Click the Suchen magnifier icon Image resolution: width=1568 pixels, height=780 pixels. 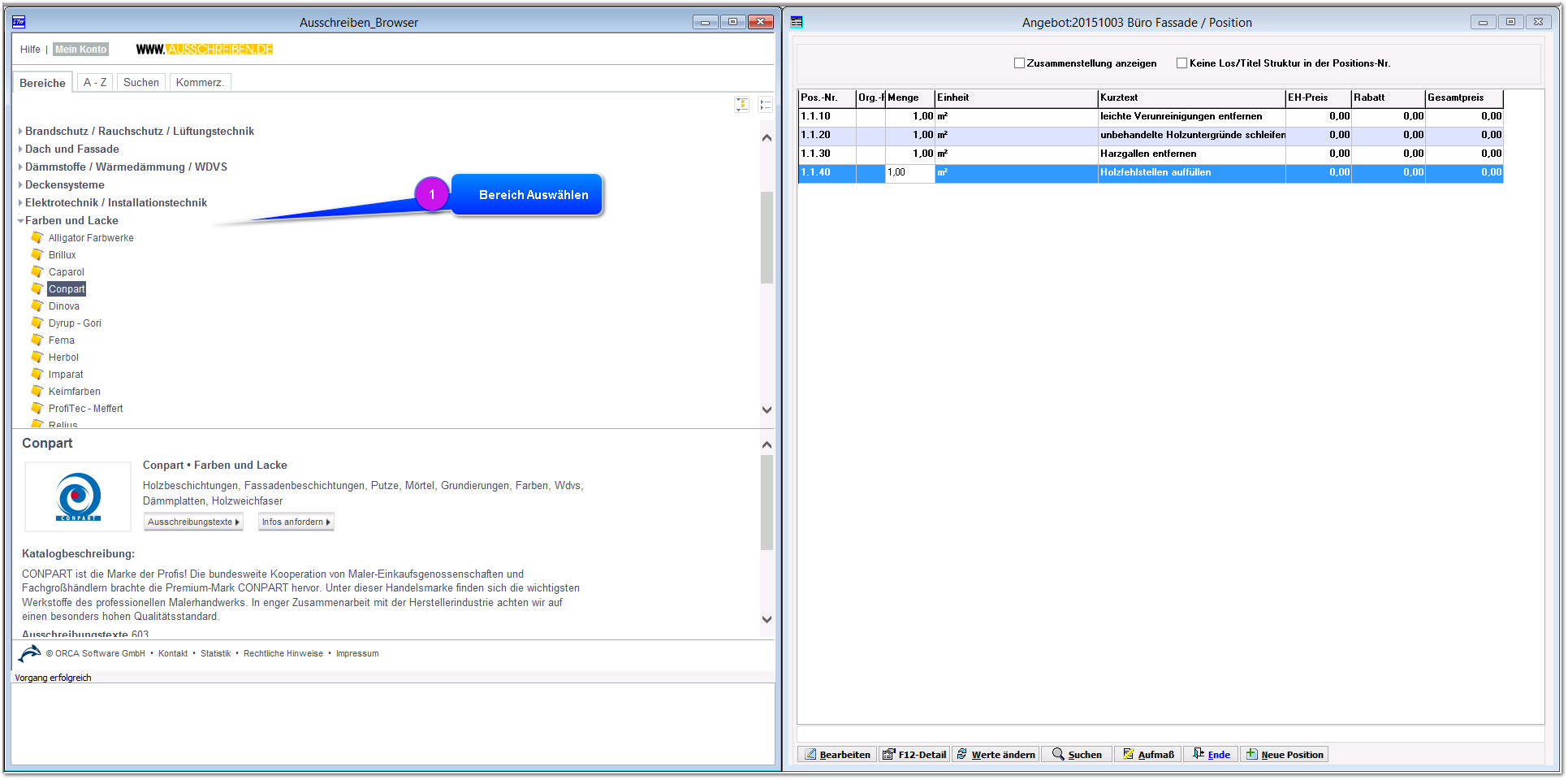point(1058,754)
